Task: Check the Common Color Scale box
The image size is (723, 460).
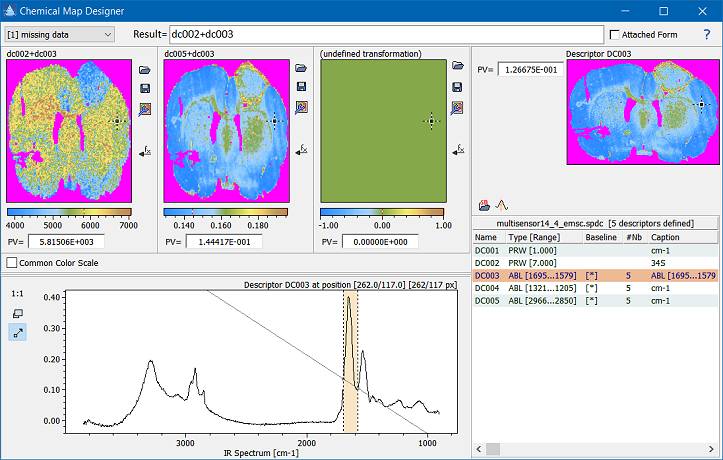Action: (12, 262)
